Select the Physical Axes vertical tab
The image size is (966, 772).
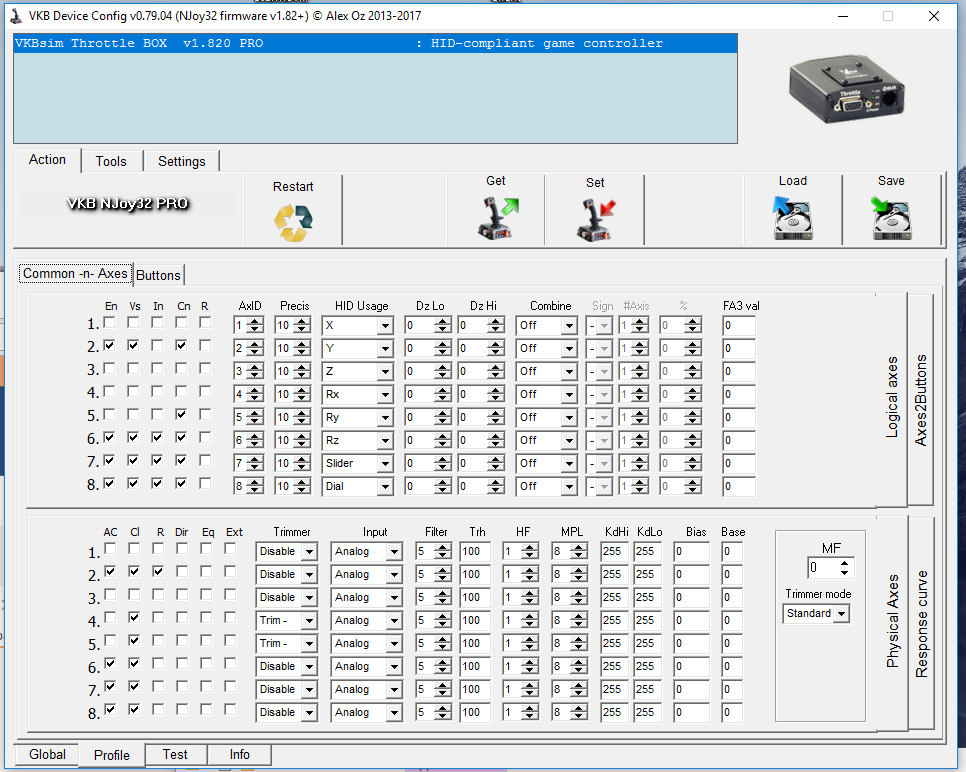(x=893, y=621)
